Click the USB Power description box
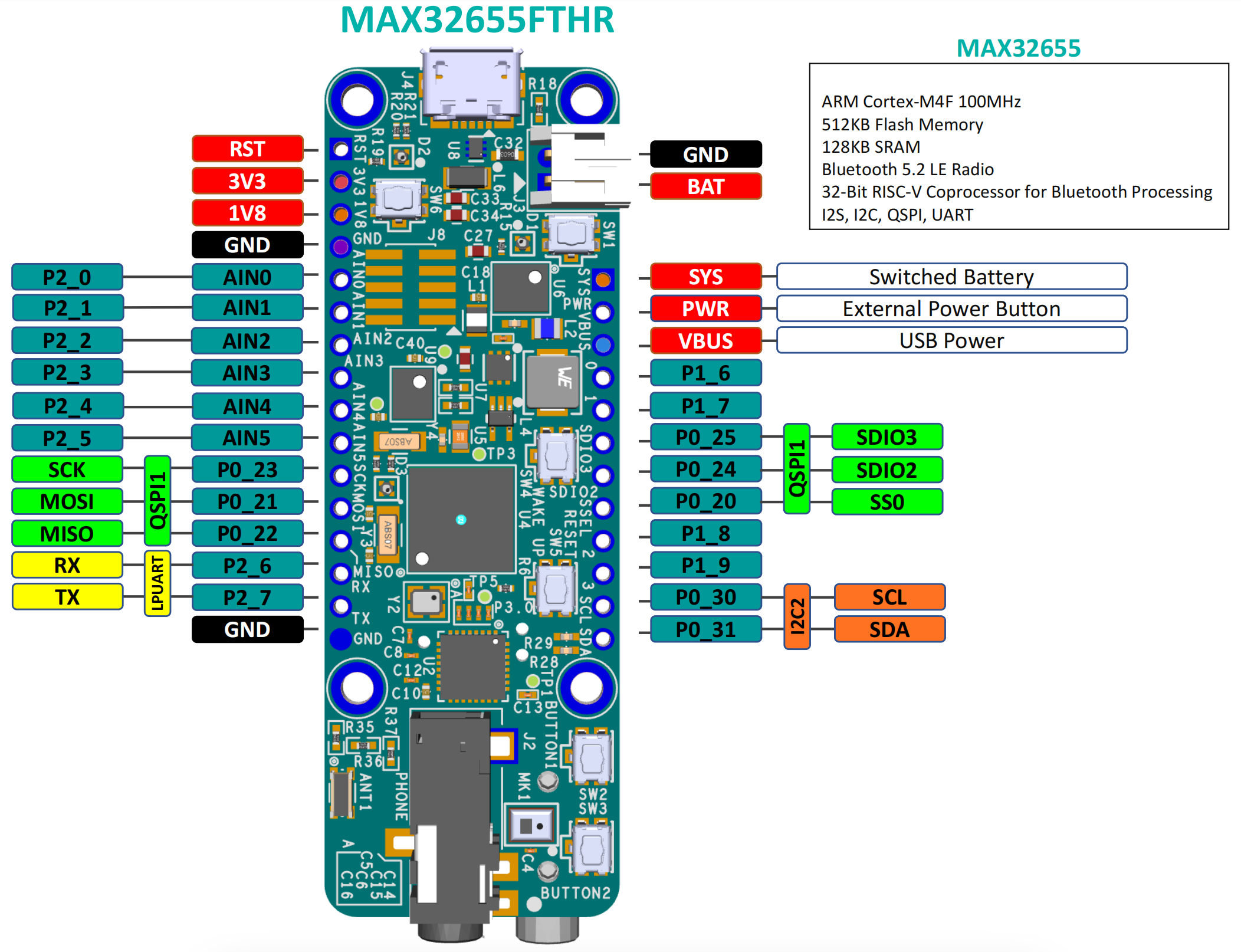The image size is (1241, 952). pos(952,340)
